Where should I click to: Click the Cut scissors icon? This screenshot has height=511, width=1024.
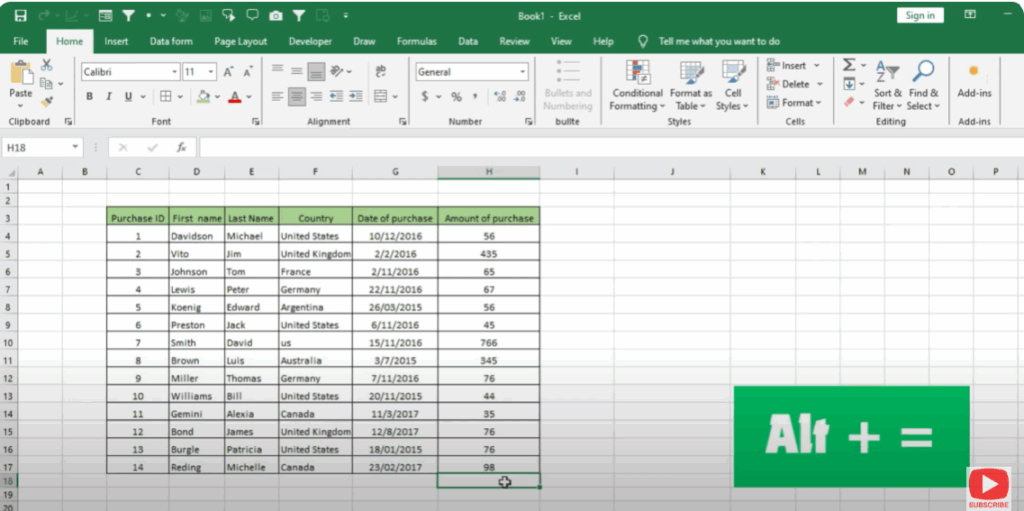pyautogui.click(x=46, y=65)
